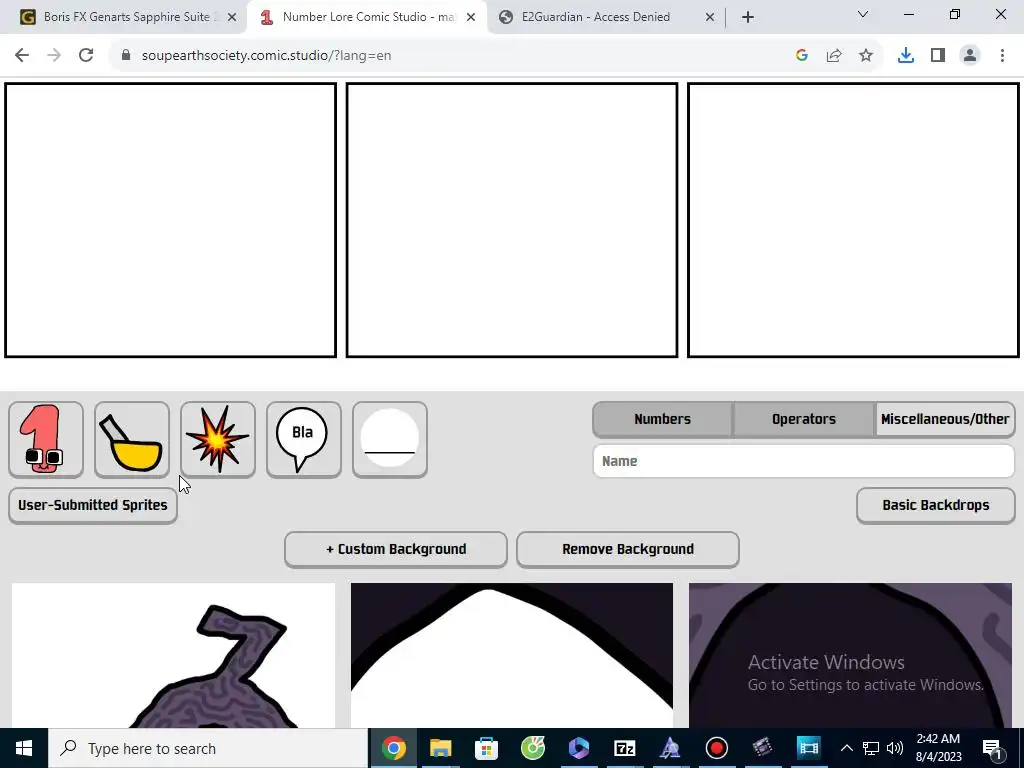The height and width of the screenshot is (768, 1024).
Task: Select the Numbers filter tab
Action: [662, 419]
